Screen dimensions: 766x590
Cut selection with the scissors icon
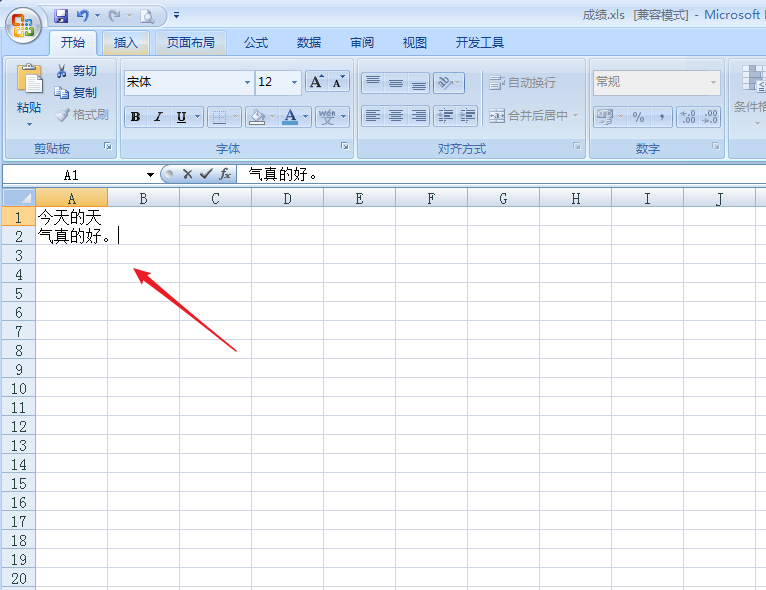(x=61, y=71)
